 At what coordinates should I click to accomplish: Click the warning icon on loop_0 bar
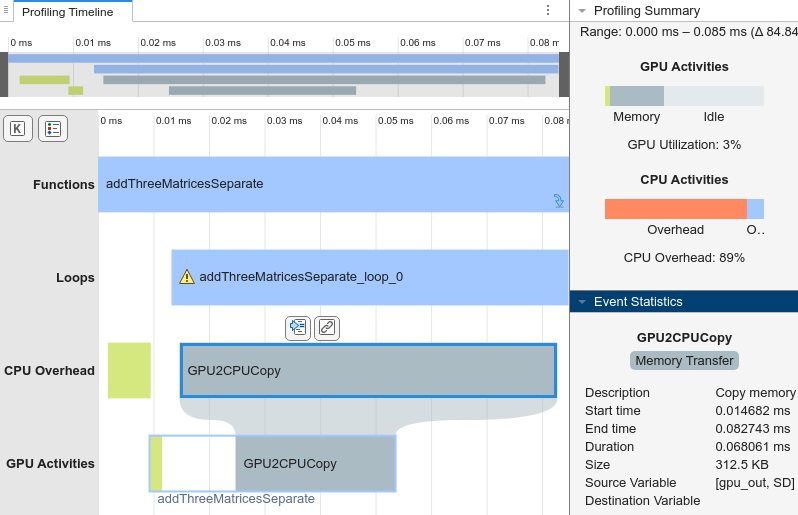coord(187,277)
